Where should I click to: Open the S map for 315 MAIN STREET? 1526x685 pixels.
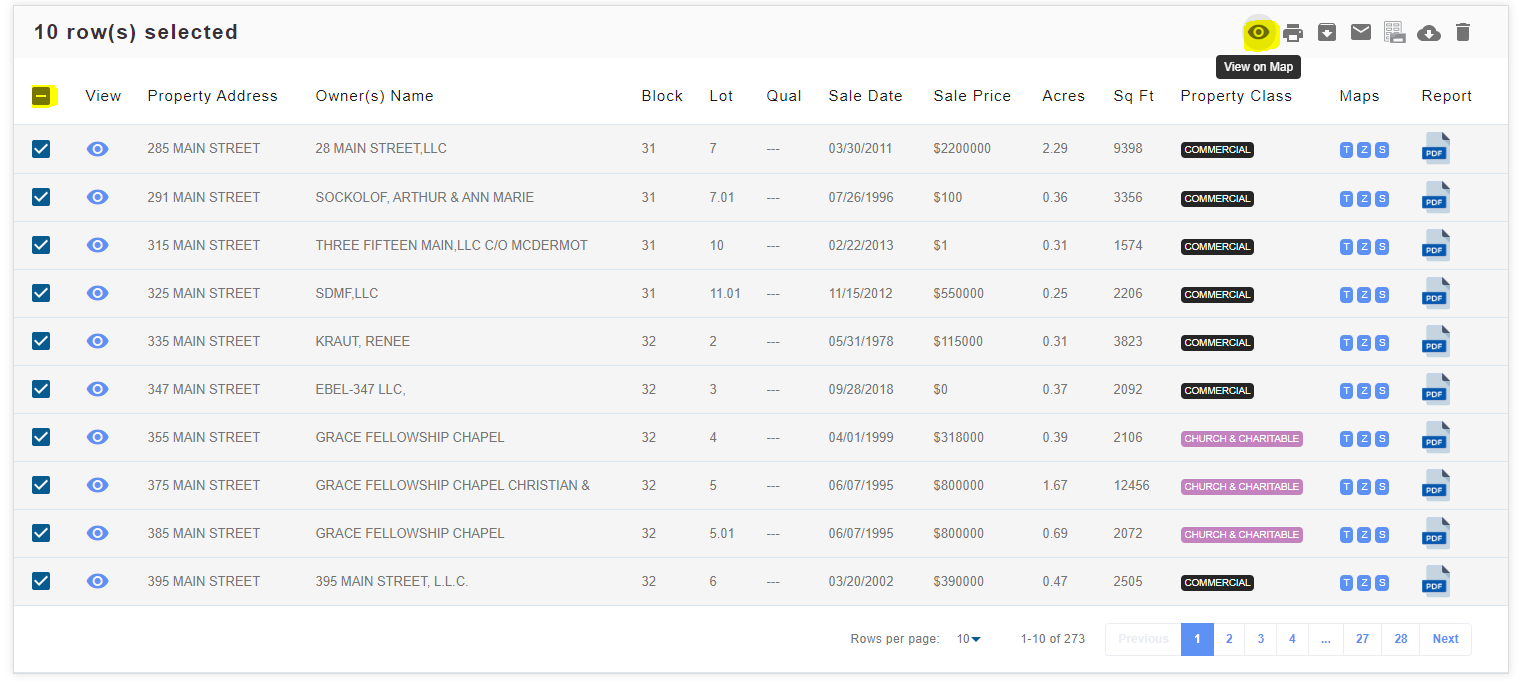(x=1382, y=246)
